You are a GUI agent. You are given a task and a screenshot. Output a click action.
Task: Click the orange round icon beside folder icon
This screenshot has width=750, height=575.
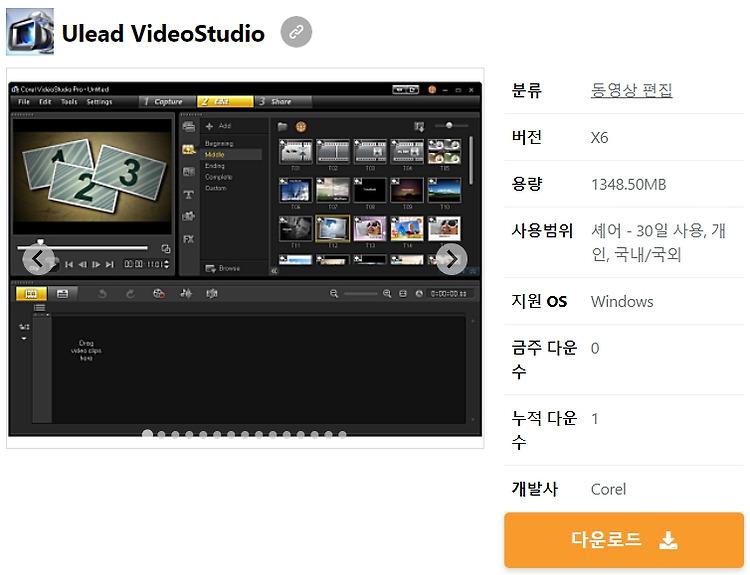[x=301, y=126]
